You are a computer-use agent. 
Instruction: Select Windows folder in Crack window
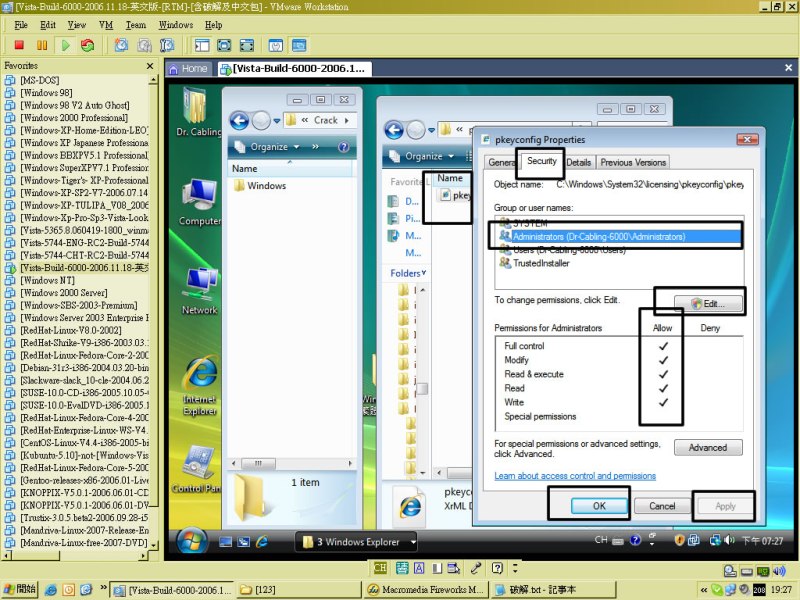(260, 186)
